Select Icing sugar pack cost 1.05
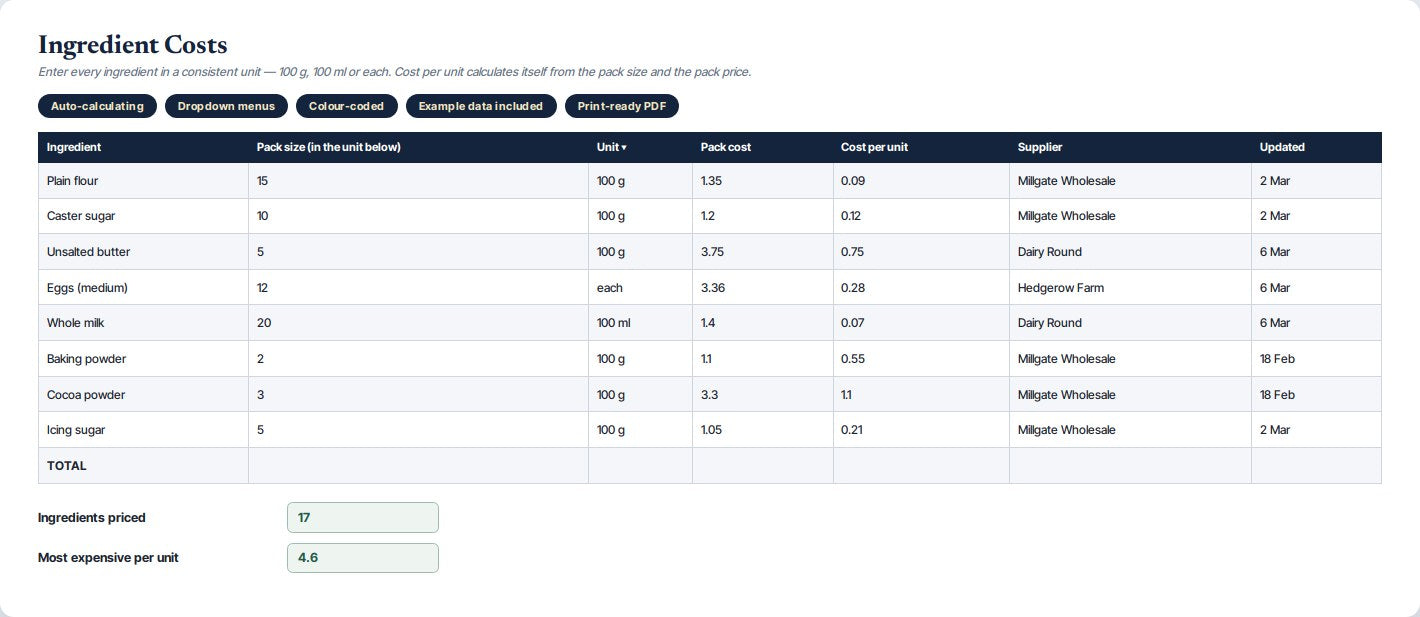The width and height of the screenshot is (1420, 617). click(762, 430)
